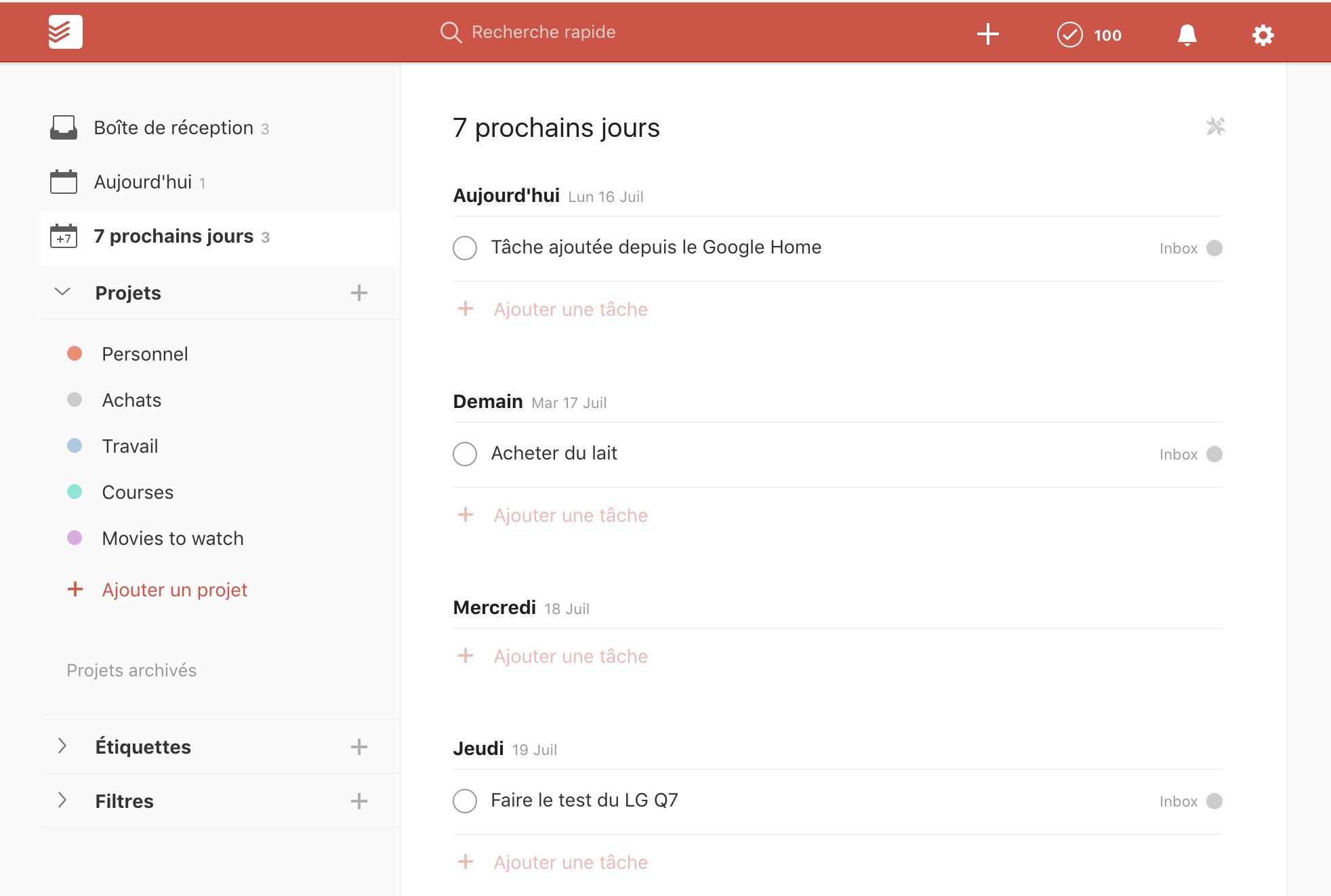This screenshot has width=1331, height=896.
Task: Click the orange dot of Personnel project
Action: coord(75,354)
